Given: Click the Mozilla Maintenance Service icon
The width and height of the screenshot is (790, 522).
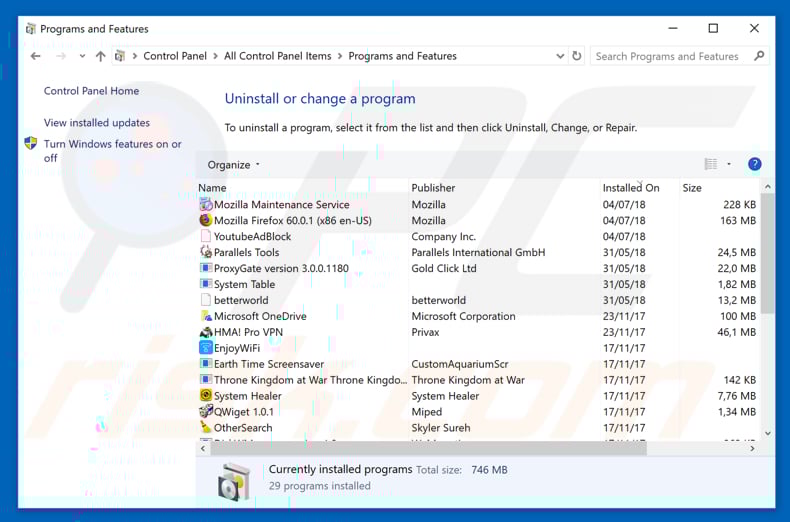Looking at the screenshot, I should [206, 204].
